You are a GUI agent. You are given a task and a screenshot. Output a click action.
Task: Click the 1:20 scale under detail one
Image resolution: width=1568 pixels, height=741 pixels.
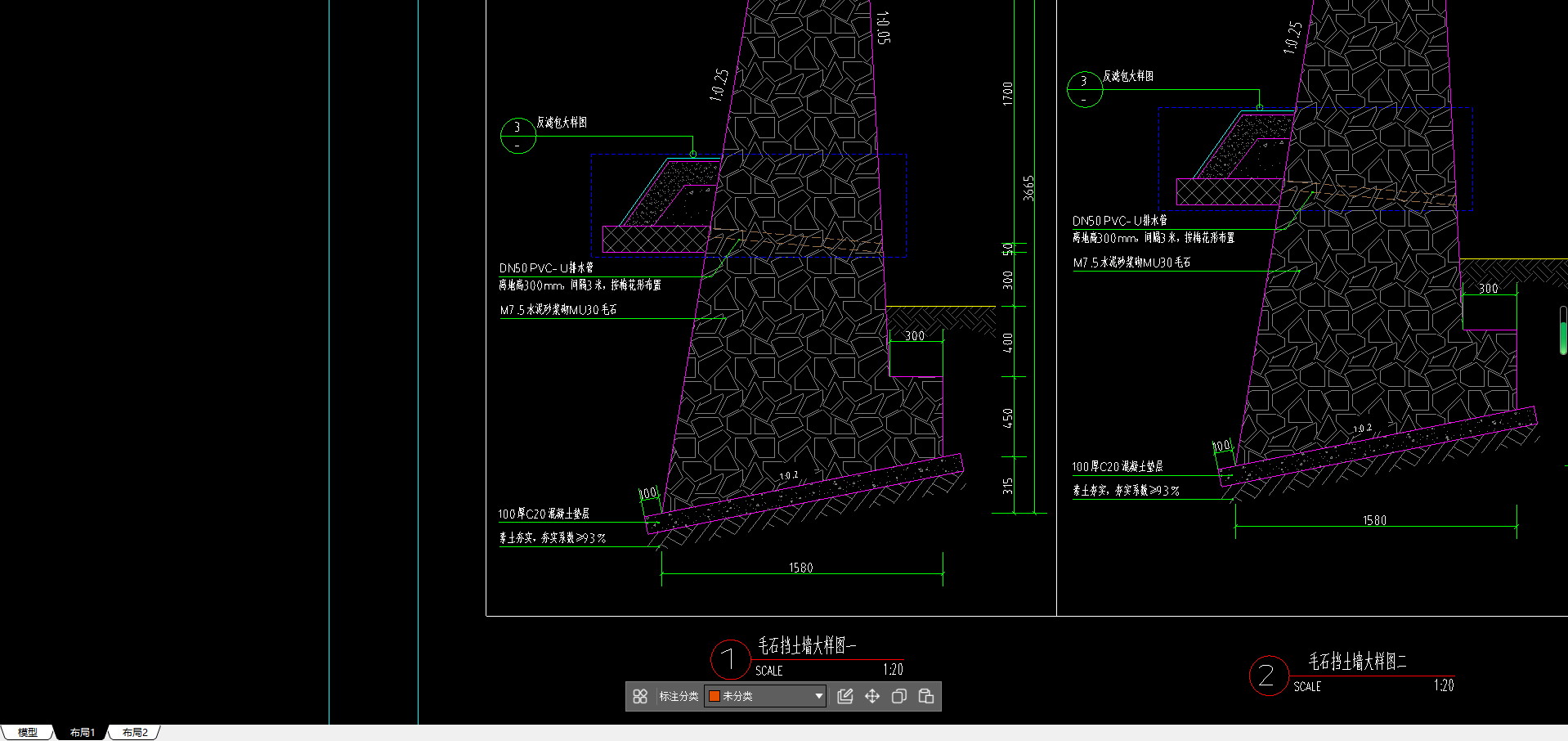click(893, 670)
